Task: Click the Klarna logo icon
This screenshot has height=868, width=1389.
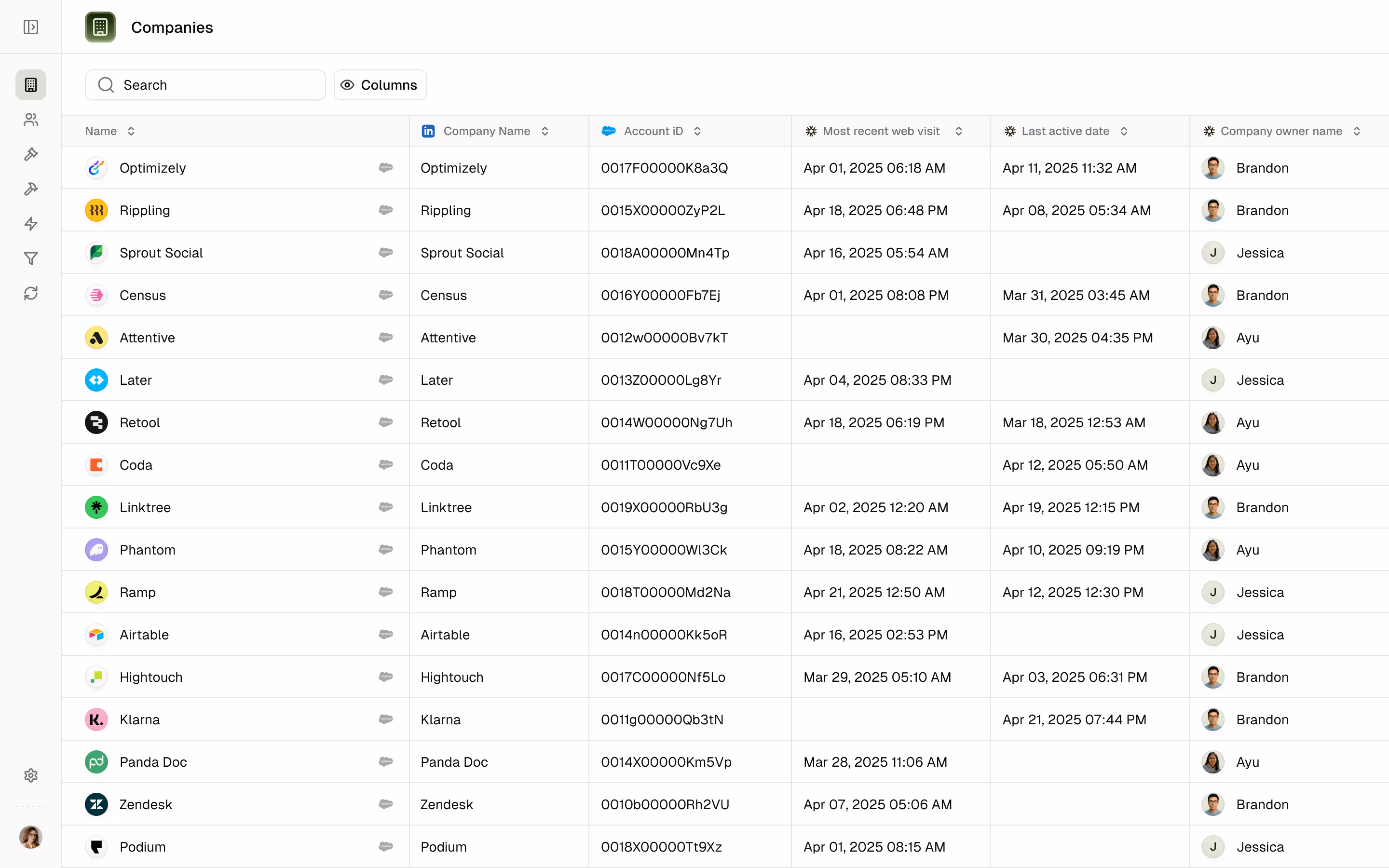Action: tap(96, 720)
